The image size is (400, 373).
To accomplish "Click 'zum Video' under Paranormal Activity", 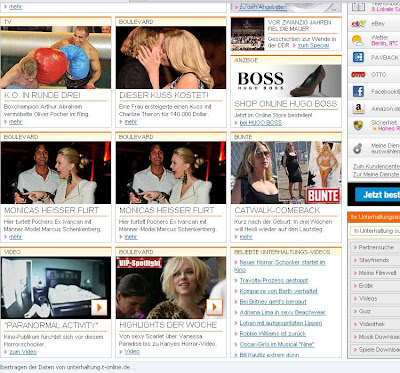I will pyautogui.click(x=23, y=352).
